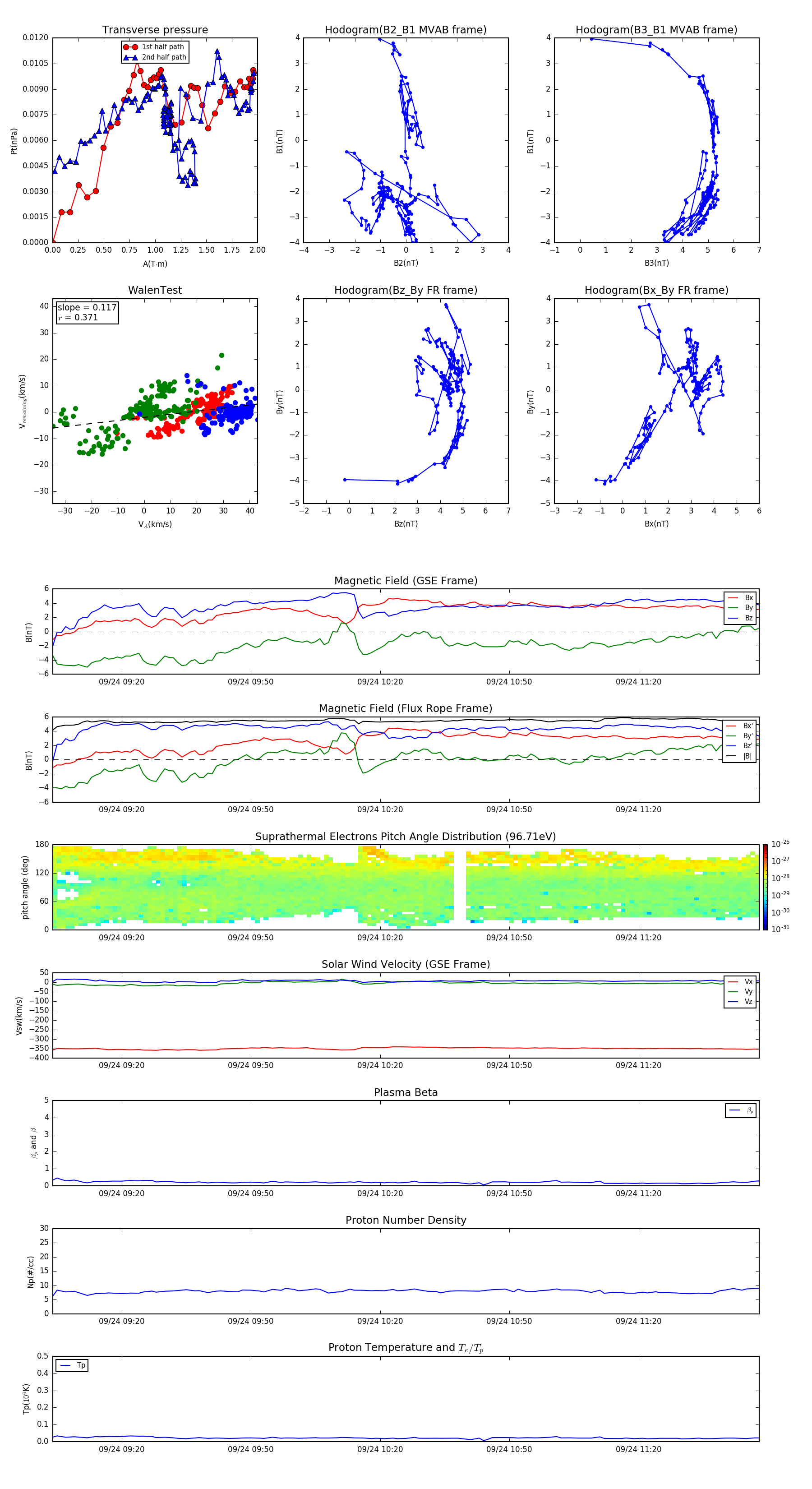This screenshot has width=812, height=1489.
Task: Select the Bz' entry in Flux Rope legend
Action: click(x=740, y=746)
